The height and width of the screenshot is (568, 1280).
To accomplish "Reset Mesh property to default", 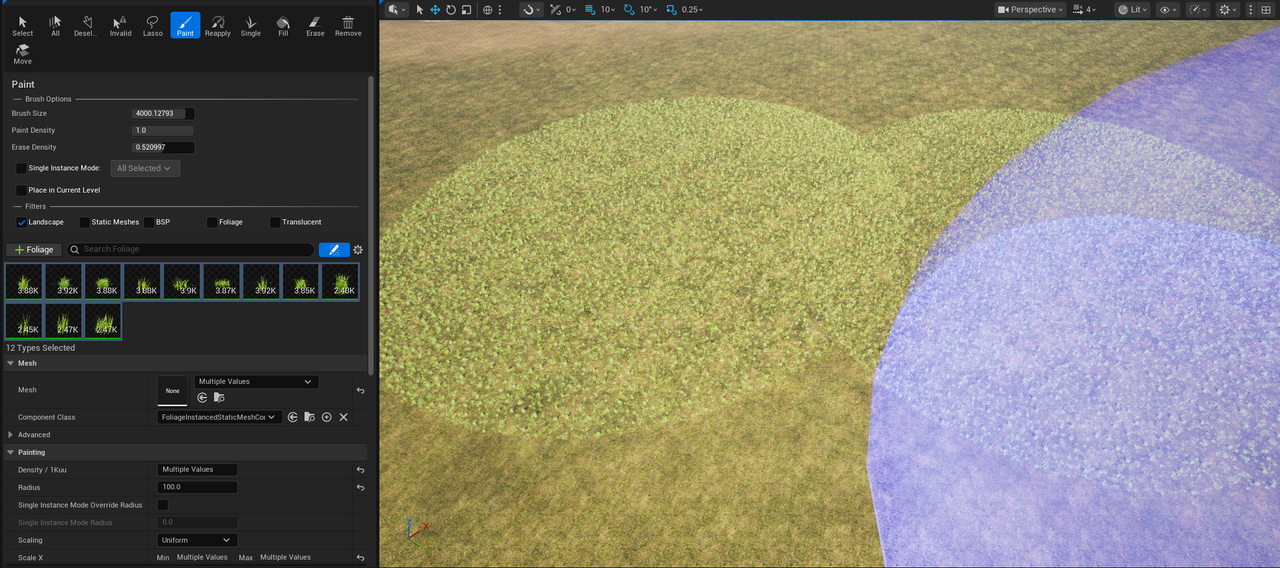I will click(x=360, y=390).
